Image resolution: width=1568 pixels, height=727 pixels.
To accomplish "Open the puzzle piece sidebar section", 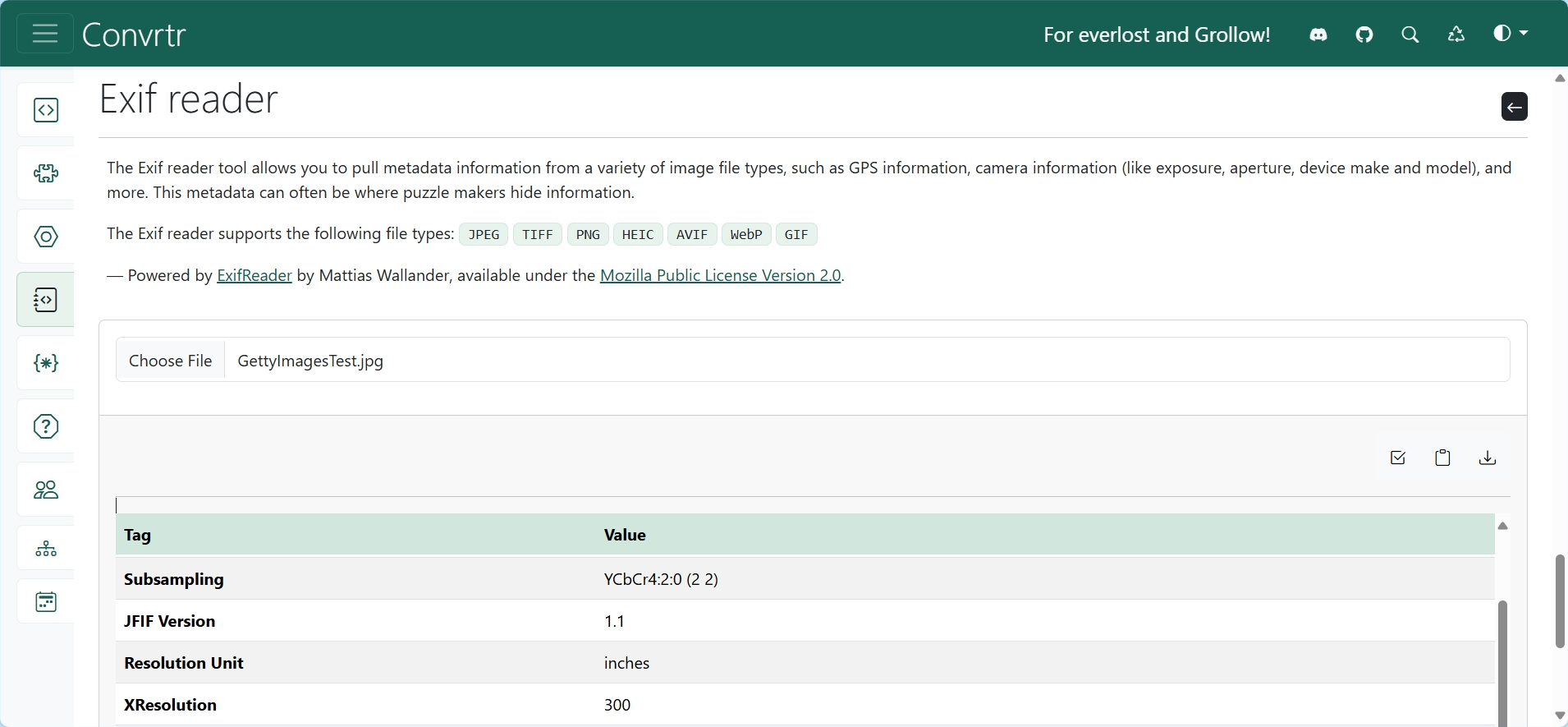I will tap(46, 173).
